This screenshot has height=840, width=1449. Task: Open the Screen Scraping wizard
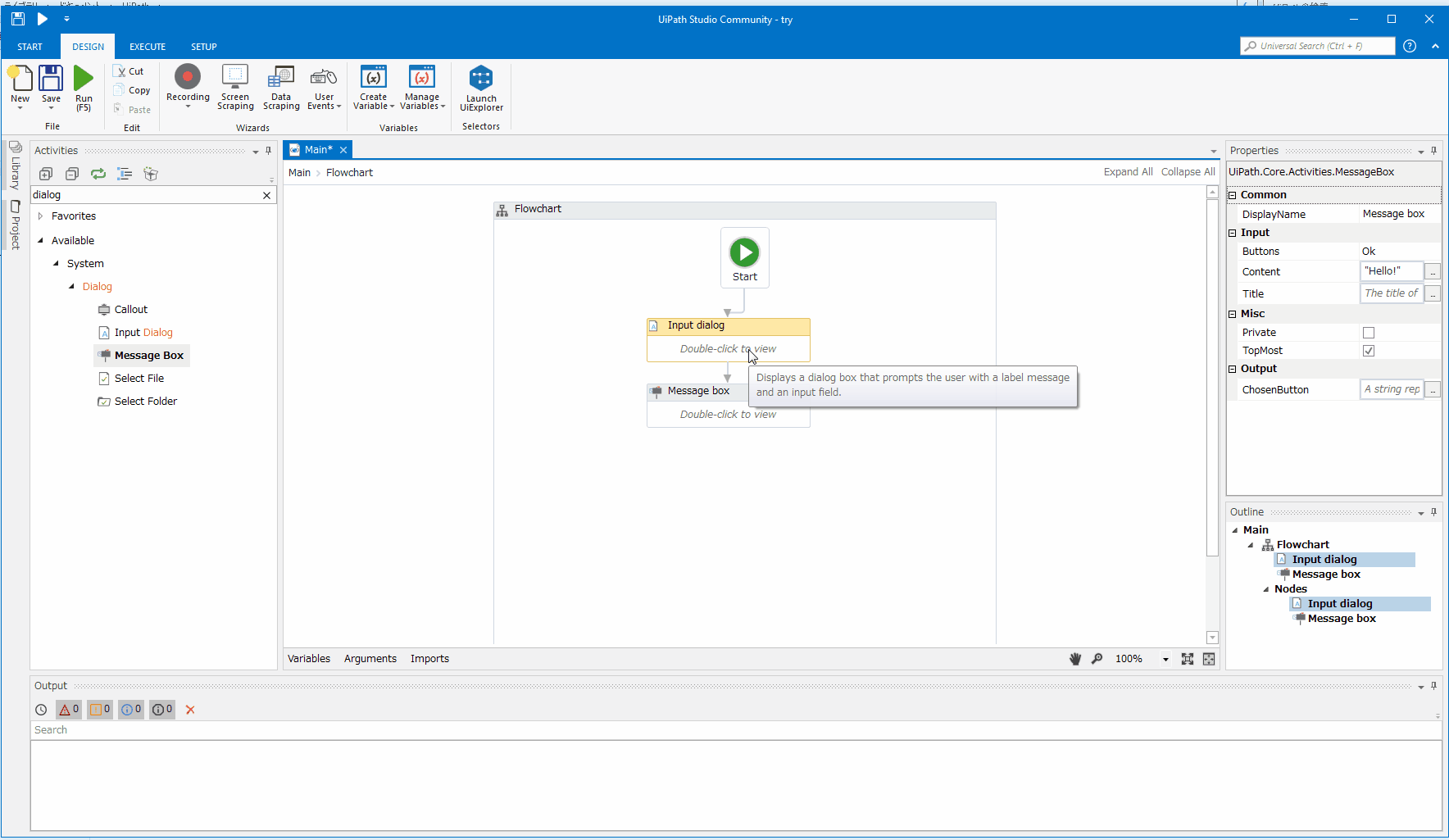pos(235,87)
